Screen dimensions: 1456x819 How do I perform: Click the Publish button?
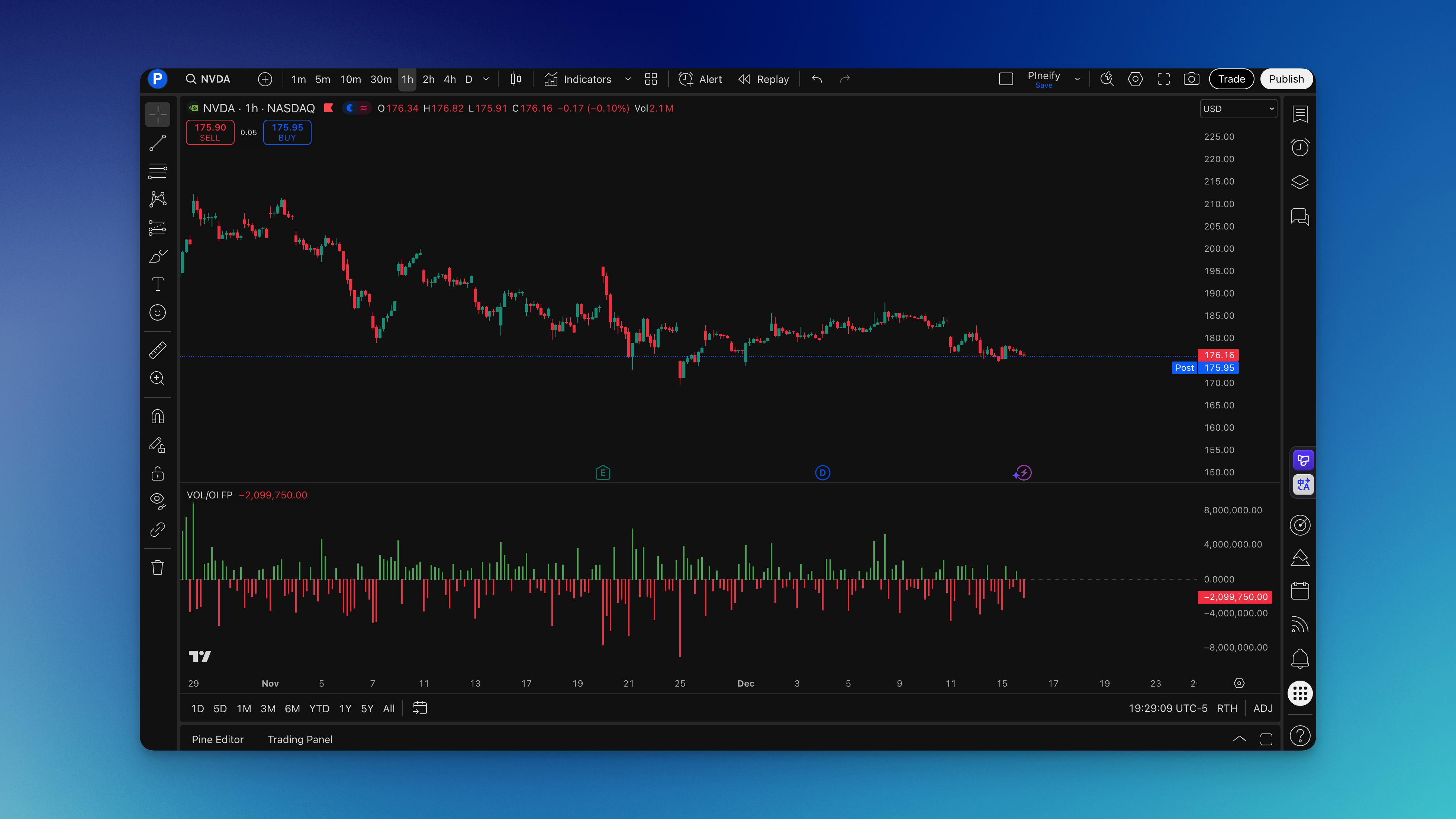(x=1286, y=78)
